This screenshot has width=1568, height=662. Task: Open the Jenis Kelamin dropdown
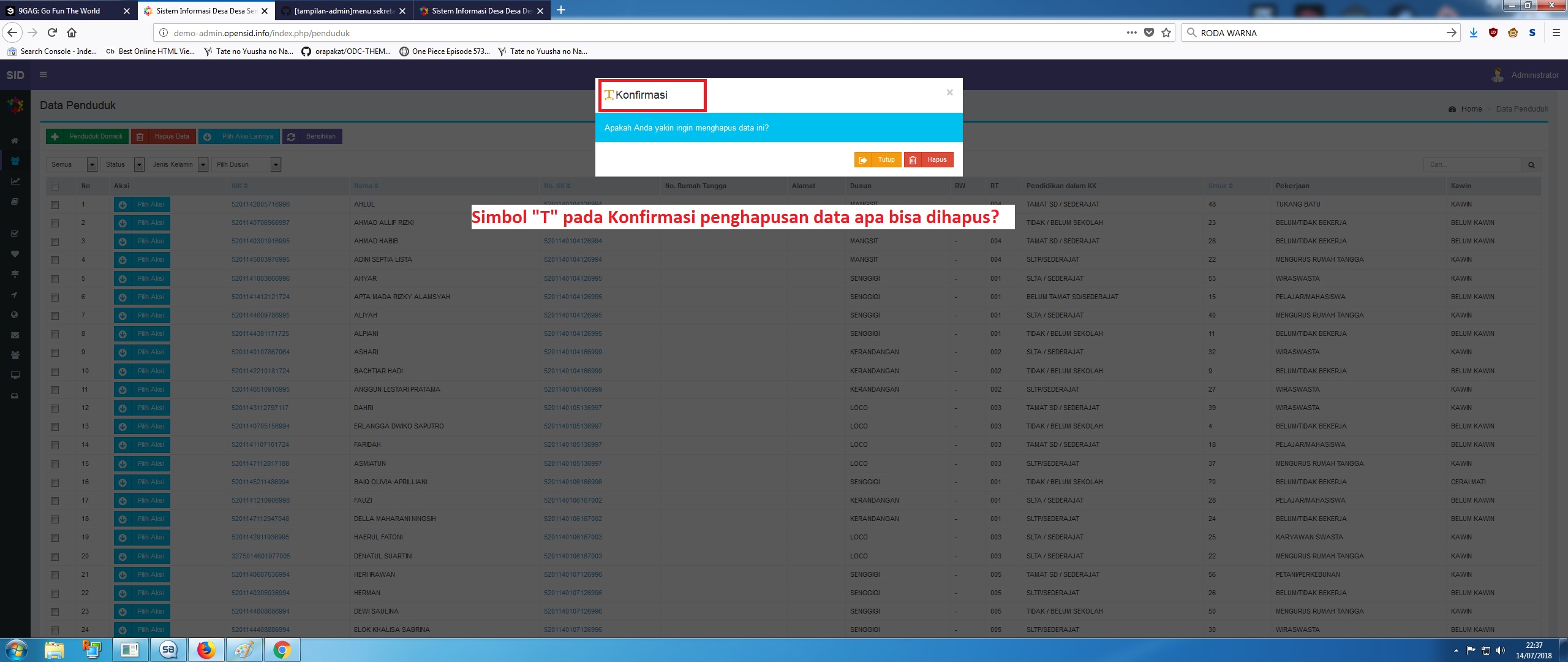point(203,164)
